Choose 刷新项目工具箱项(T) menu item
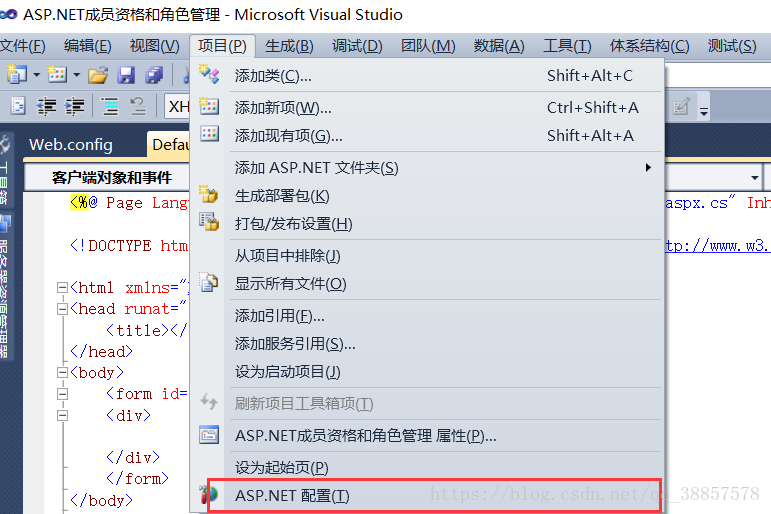 [427, 404]
